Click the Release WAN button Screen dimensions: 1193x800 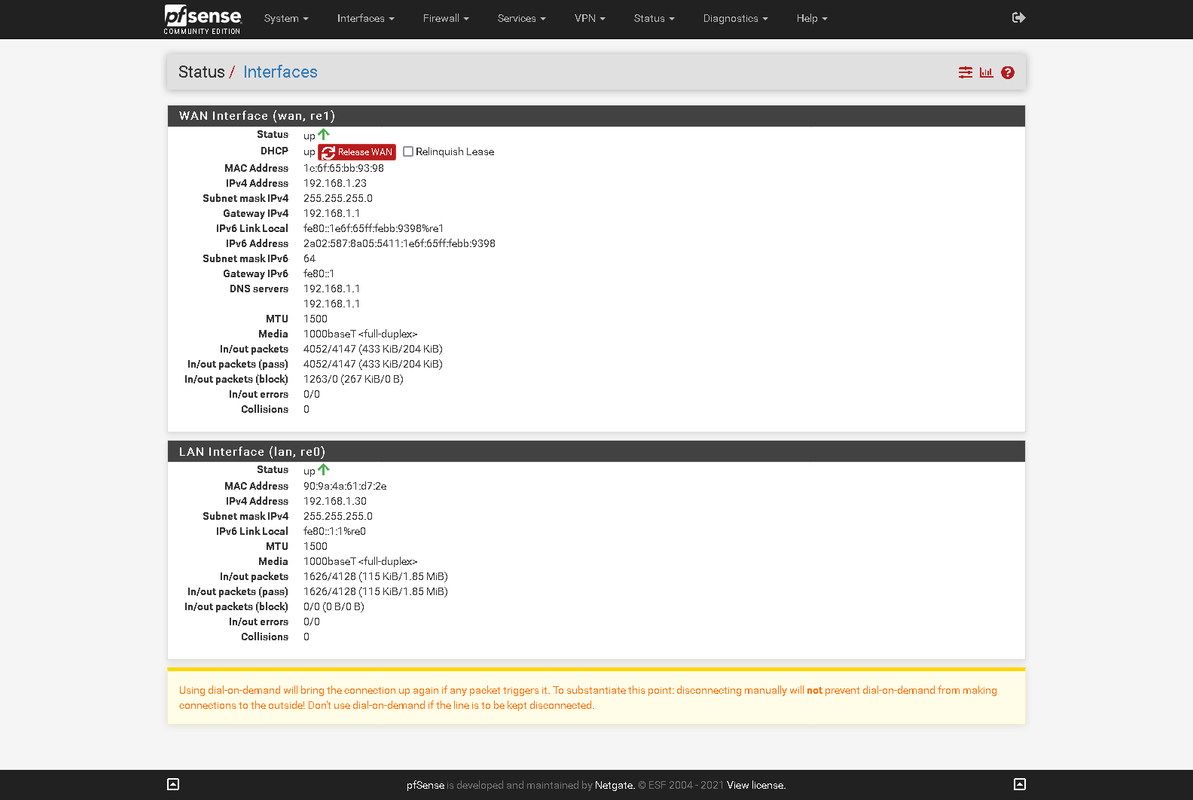[357, 152]
